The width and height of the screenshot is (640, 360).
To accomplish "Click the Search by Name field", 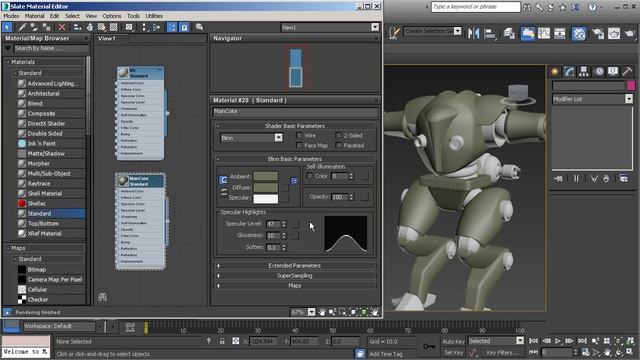I will point(51,48).
